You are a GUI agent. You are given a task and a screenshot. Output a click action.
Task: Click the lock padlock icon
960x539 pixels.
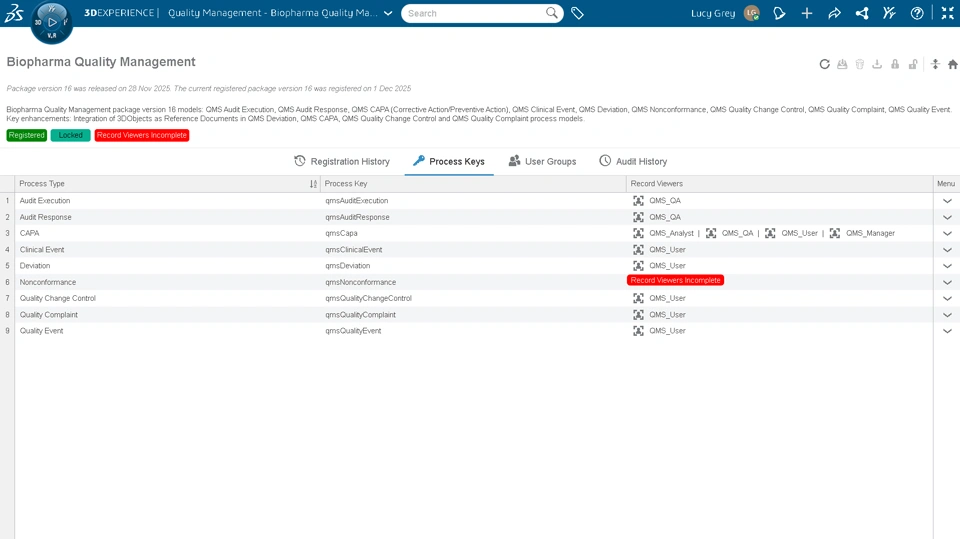(895, 64)
